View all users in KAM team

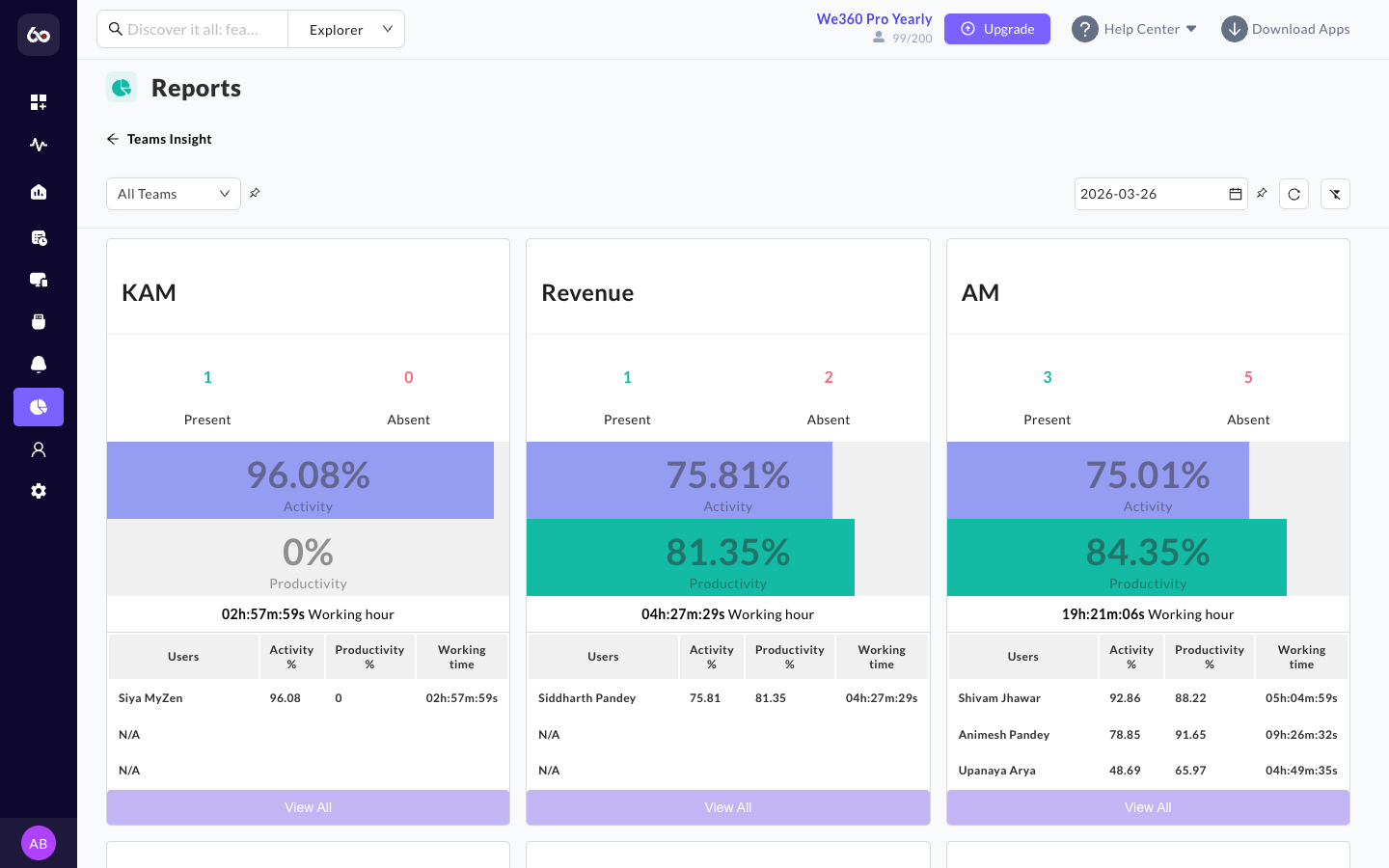[308, 807]
